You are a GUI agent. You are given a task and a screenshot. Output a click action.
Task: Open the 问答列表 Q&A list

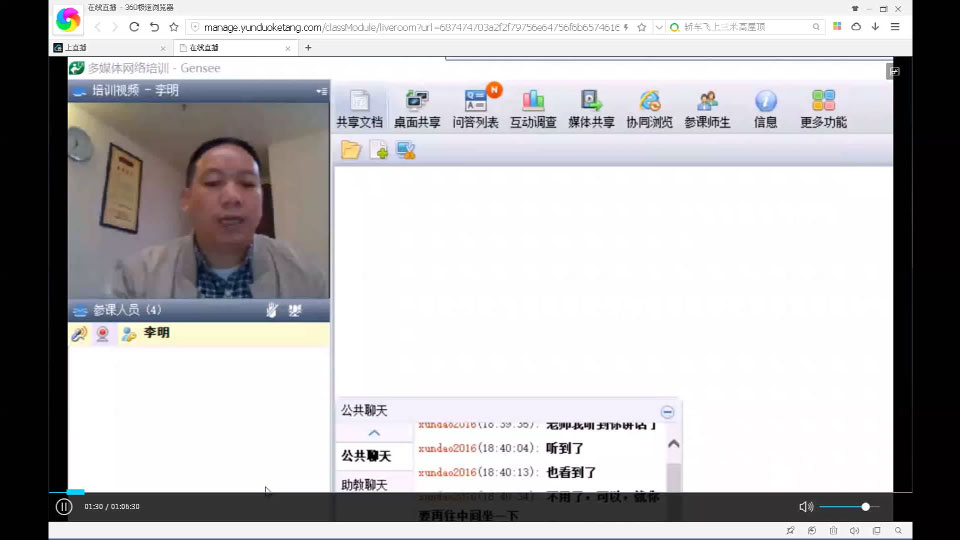(x=475, y=108)
